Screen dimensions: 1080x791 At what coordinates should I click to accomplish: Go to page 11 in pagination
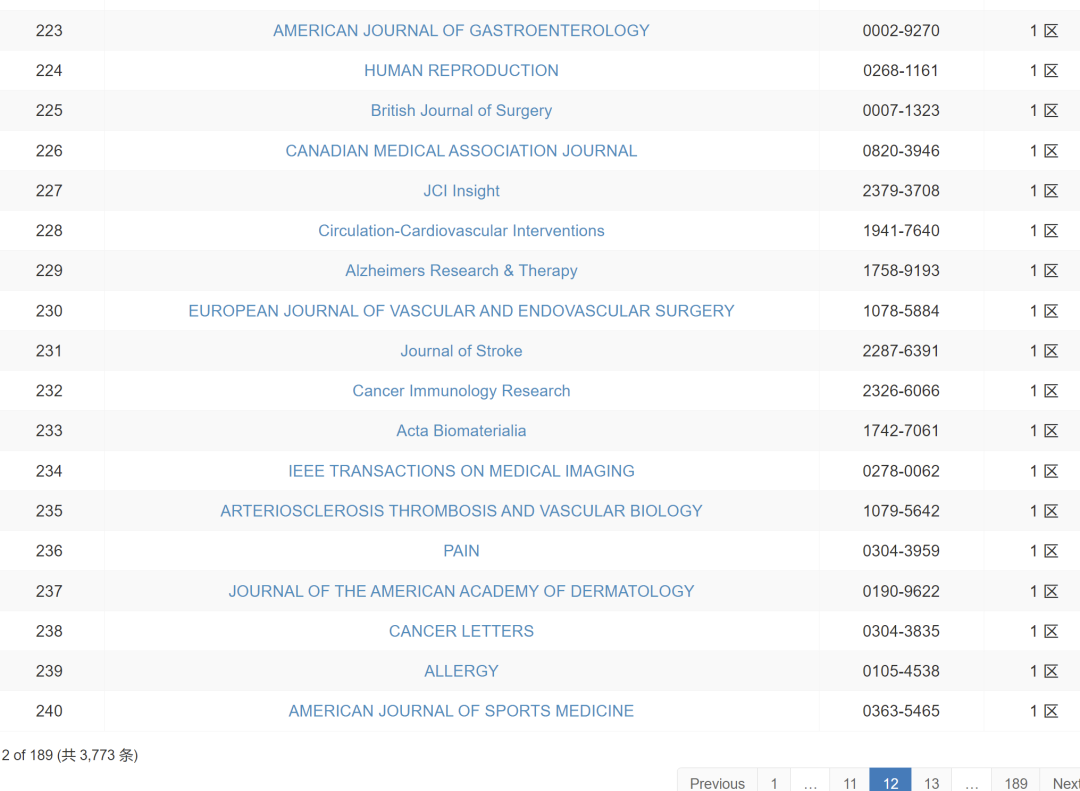[850, 781]
